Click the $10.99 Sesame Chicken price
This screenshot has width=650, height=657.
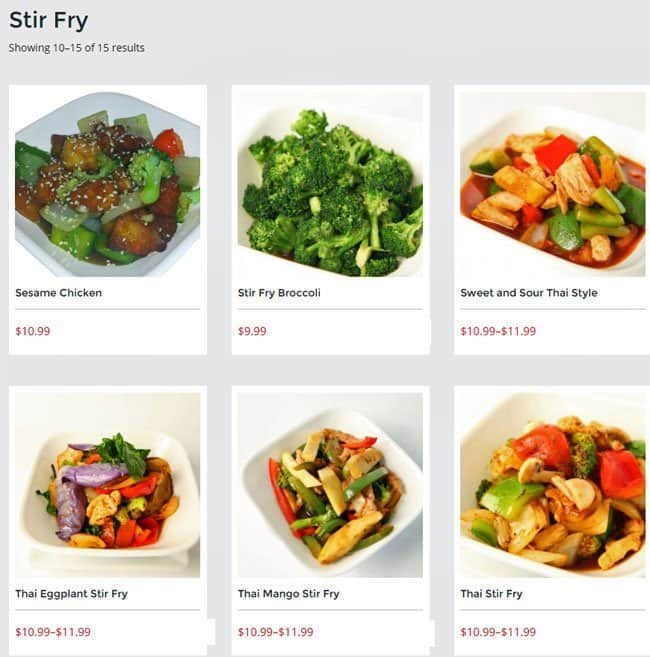tap(33, 331)
